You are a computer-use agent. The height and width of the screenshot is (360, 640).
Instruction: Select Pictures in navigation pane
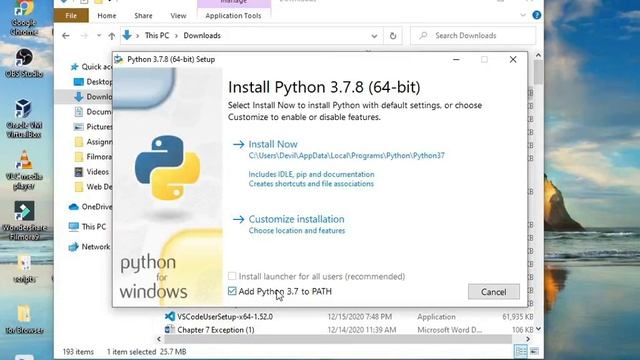click(93, 127)
